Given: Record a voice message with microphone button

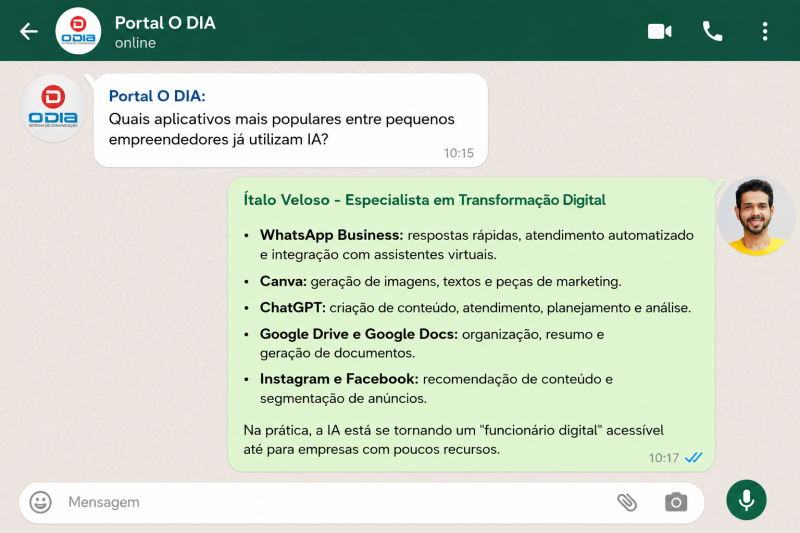Looking at the screenshot, I should pos(746,500).
